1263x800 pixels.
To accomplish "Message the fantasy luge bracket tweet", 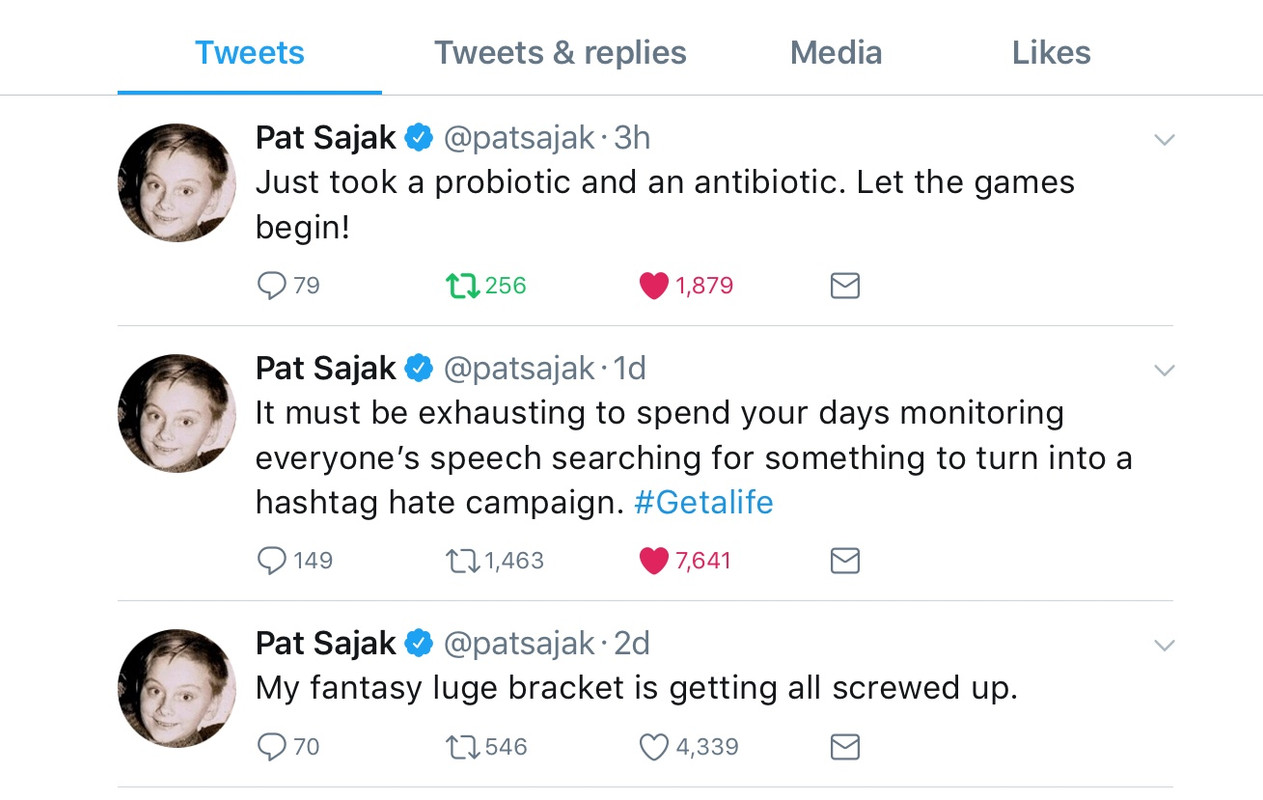I will [x=845, y=747].
